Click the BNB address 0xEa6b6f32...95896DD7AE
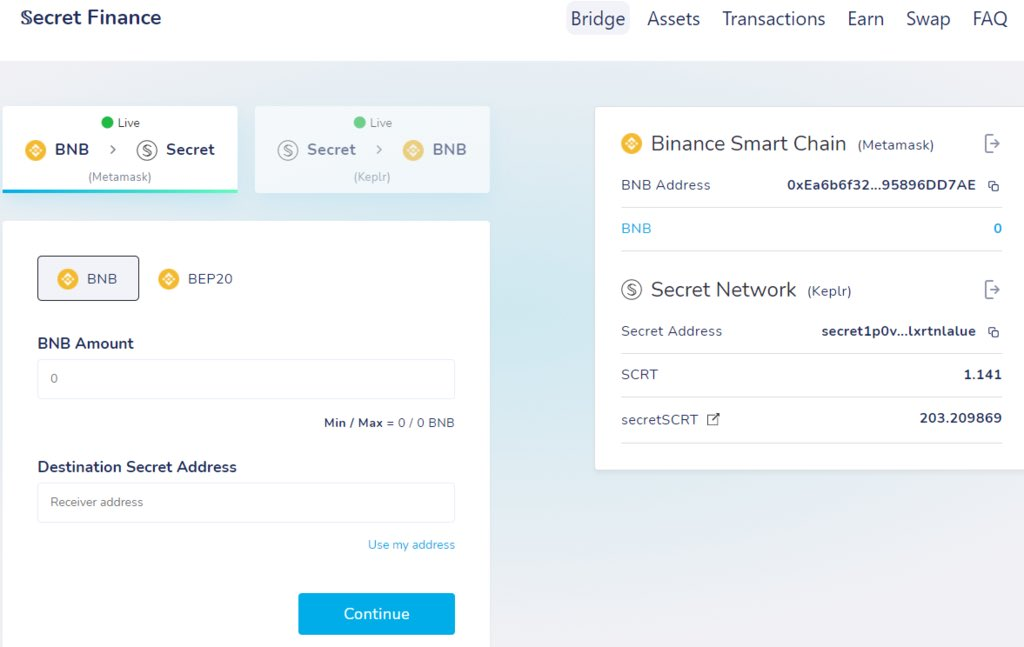This screenshot has width=1024, height=647. click(x=881, y=185)
